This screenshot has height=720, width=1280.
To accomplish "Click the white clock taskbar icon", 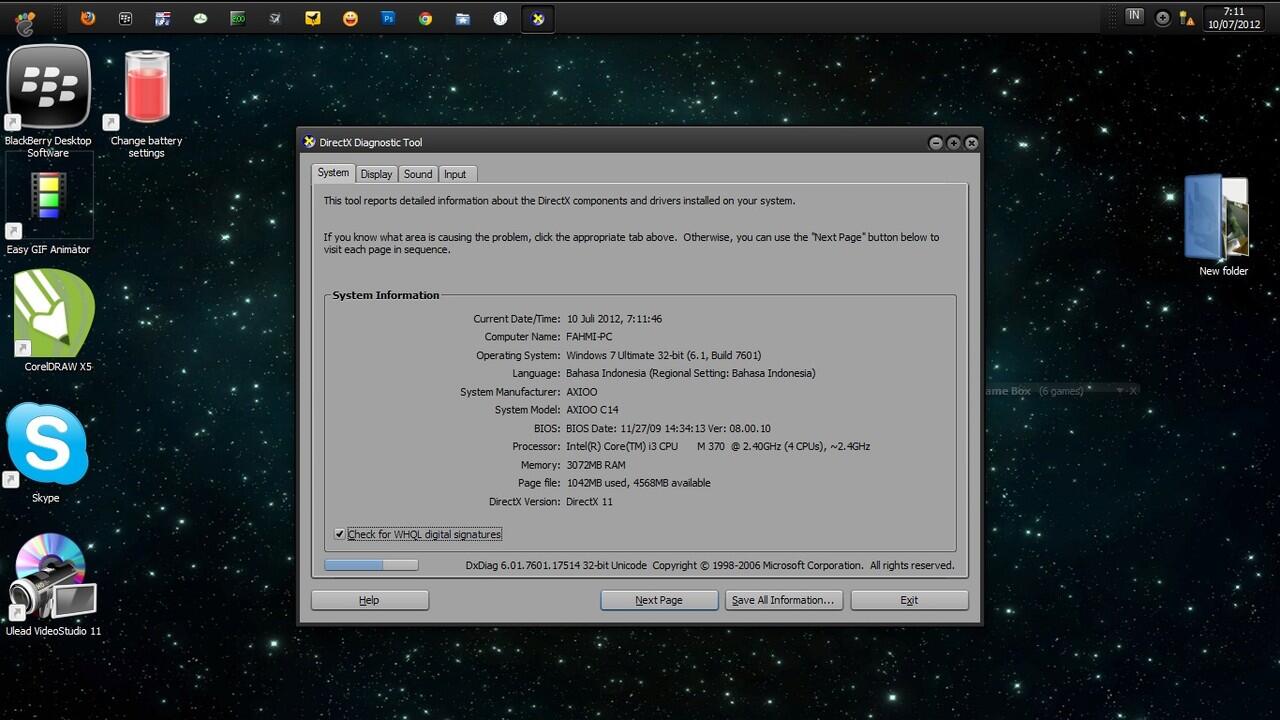I will [500, 18].
